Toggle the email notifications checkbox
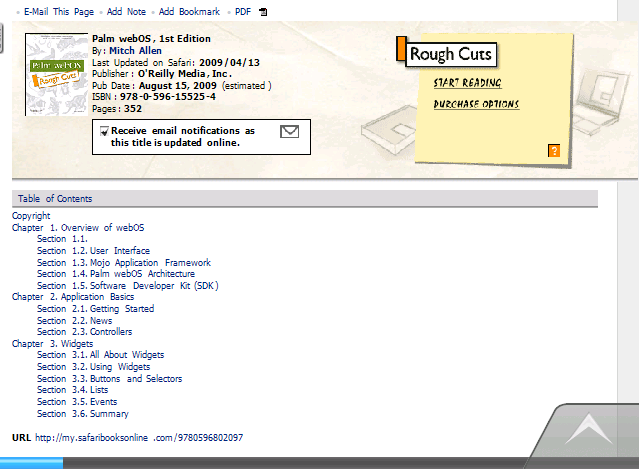The width and height of the screenshot is (639, 469). (104, 131)
